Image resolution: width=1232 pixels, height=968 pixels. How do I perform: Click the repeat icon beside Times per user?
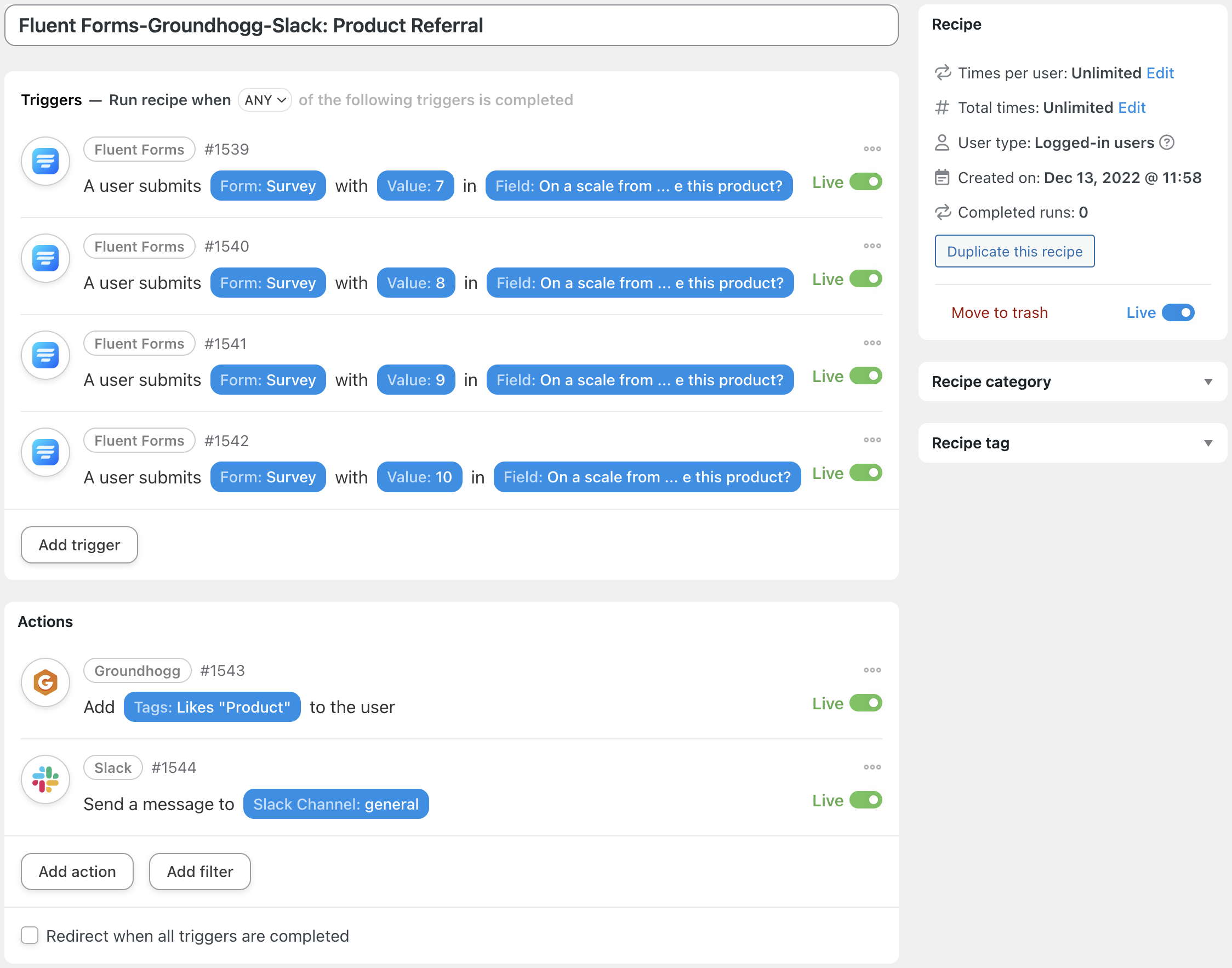click(x=943, y=72)
